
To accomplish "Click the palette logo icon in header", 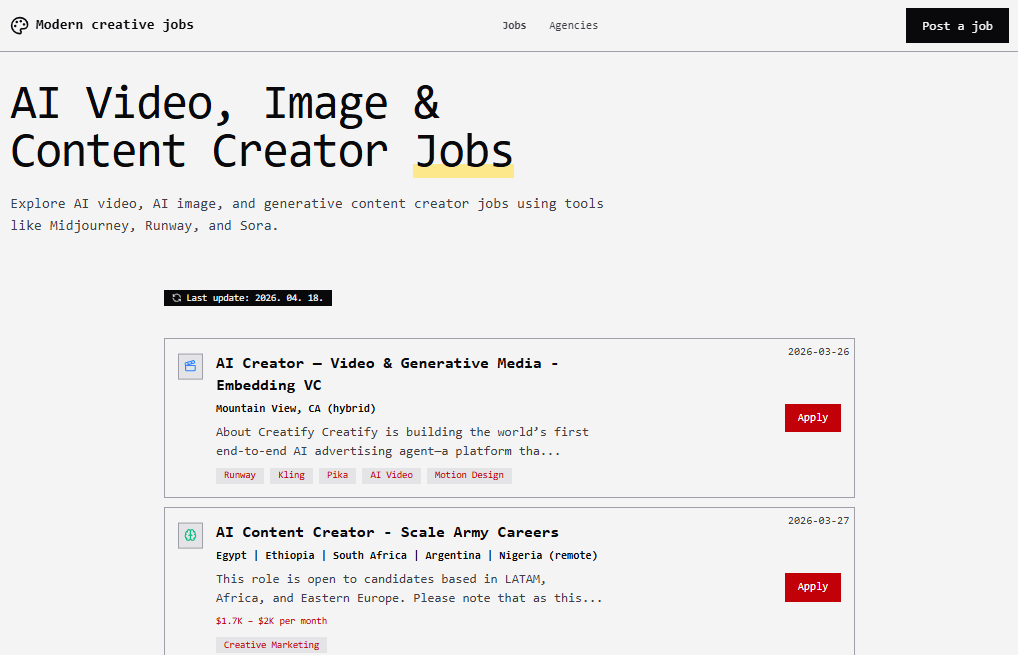I will tap(20, 26).
